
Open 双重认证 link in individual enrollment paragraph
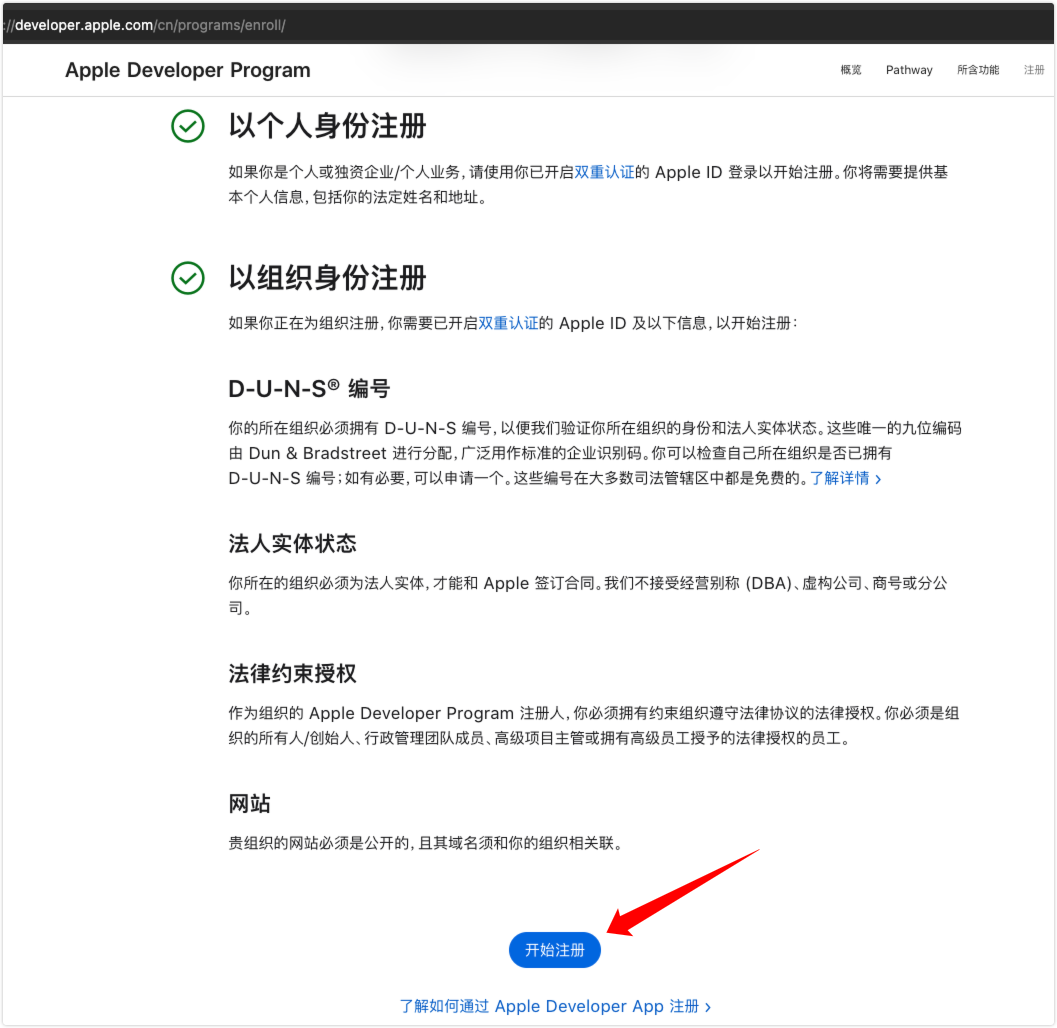pos(604,173)
